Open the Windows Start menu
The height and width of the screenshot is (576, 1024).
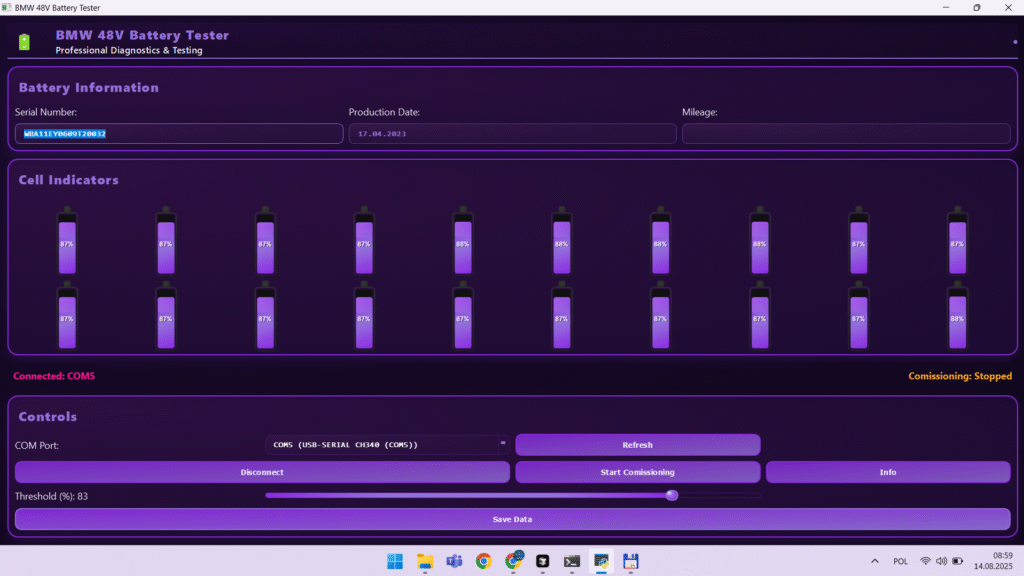click(x=394, y=561)
